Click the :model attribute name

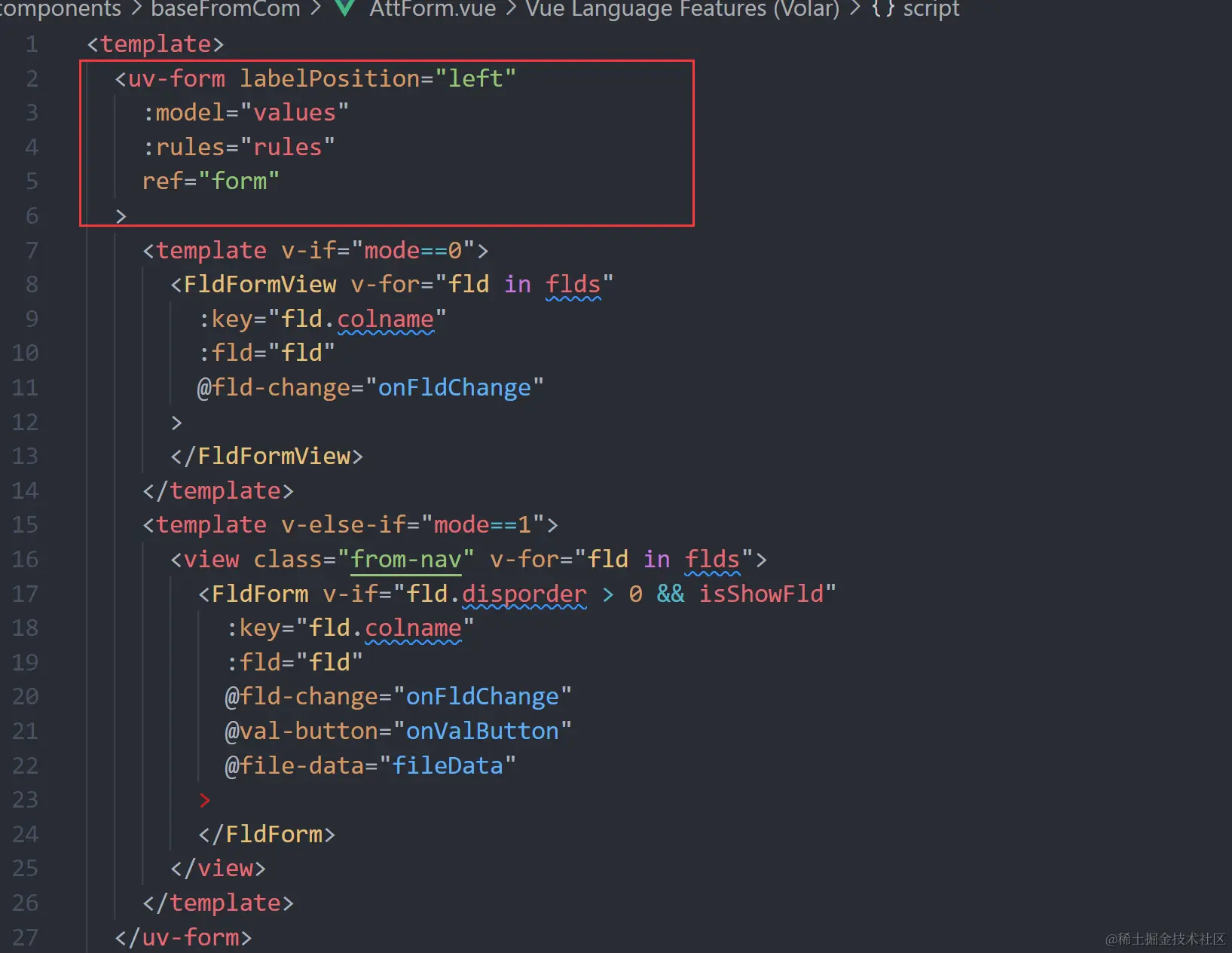(x=183, y=113)
